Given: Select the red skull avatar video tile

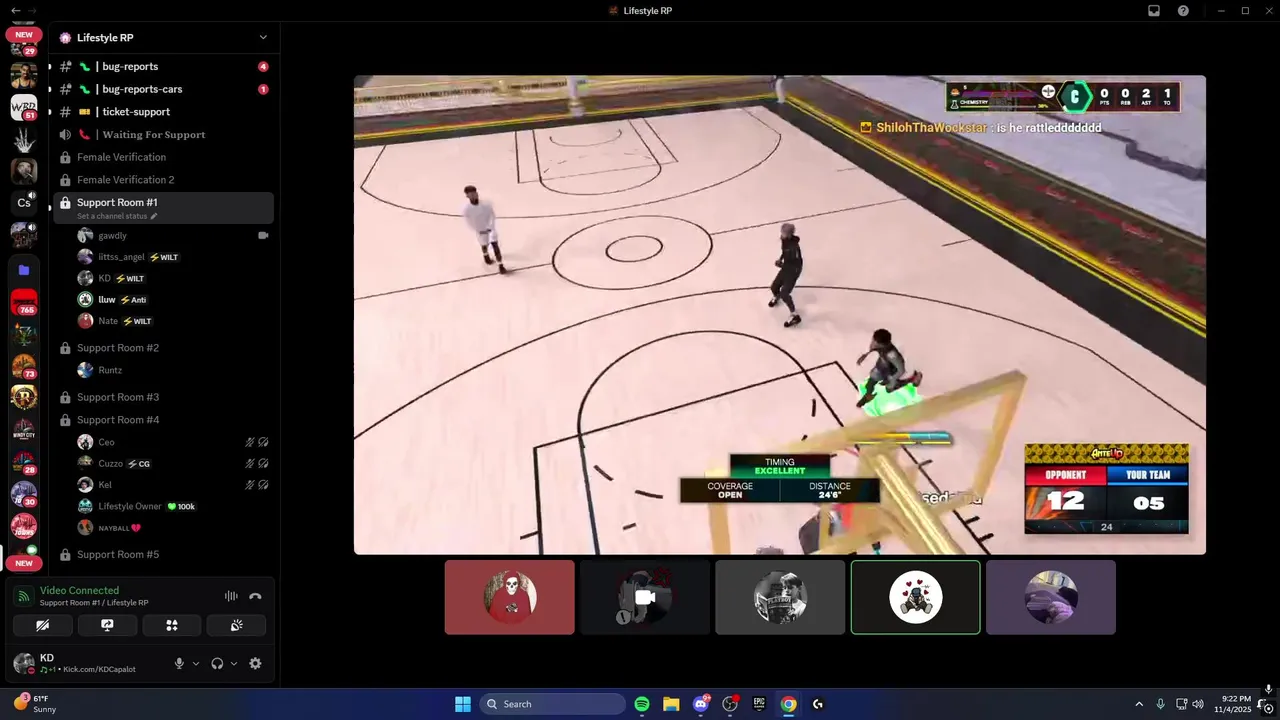Looking at the screenshot, I should coord(510,597).
